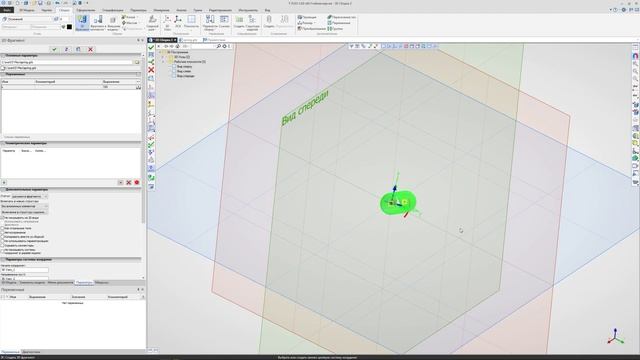Open the Структура изделия ribbon tool
640x360 pixels.
[253, 22]
